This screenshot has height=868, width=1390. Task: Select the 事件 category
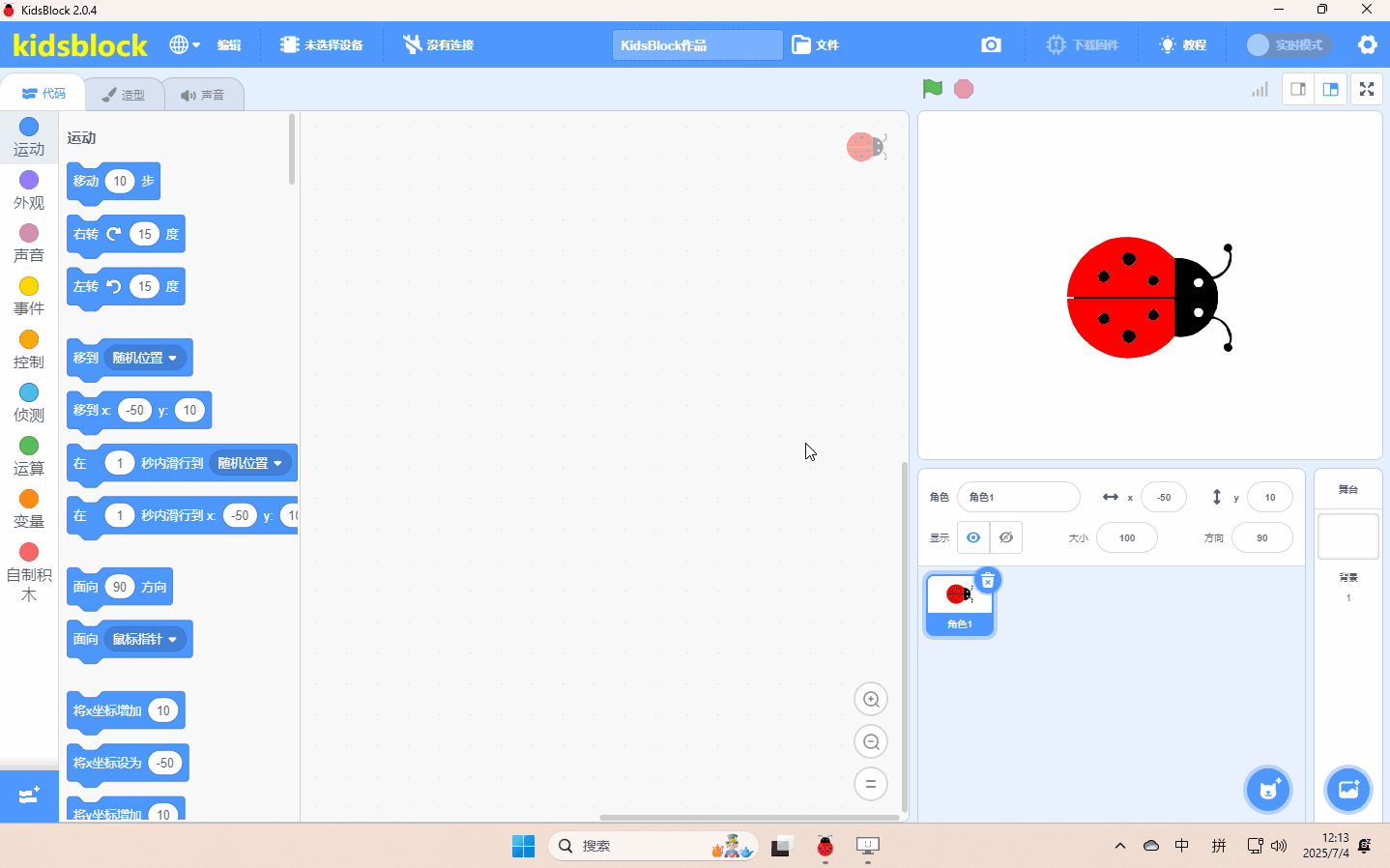29,297
